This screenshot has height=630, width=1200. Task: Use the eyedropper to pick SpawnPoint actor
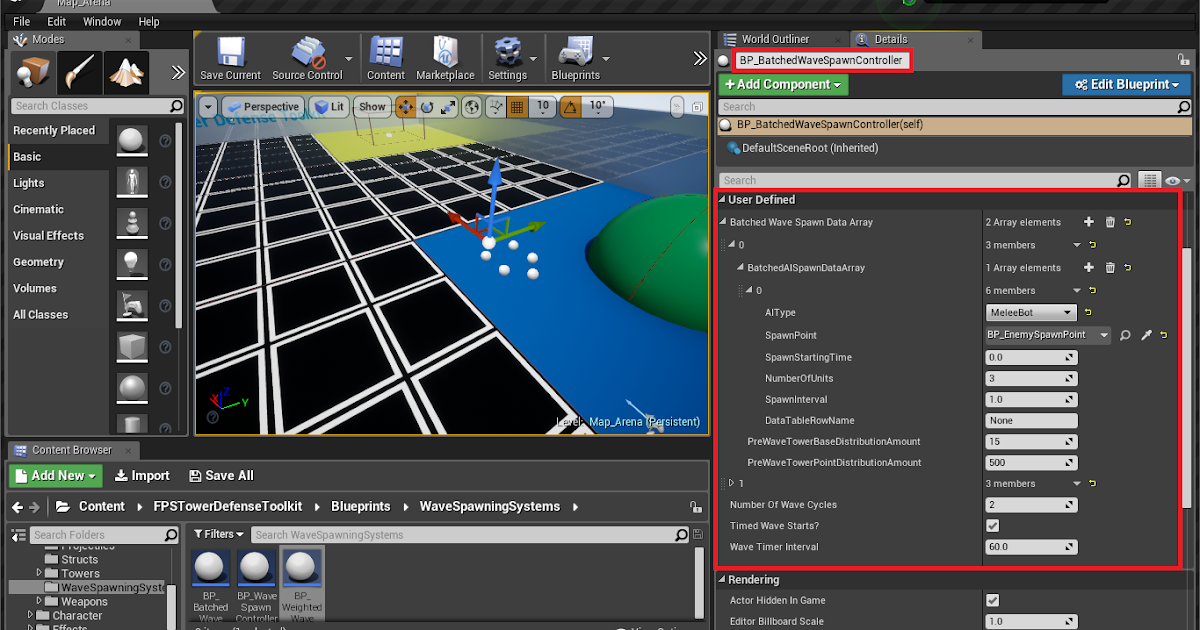click(1146, 335)
